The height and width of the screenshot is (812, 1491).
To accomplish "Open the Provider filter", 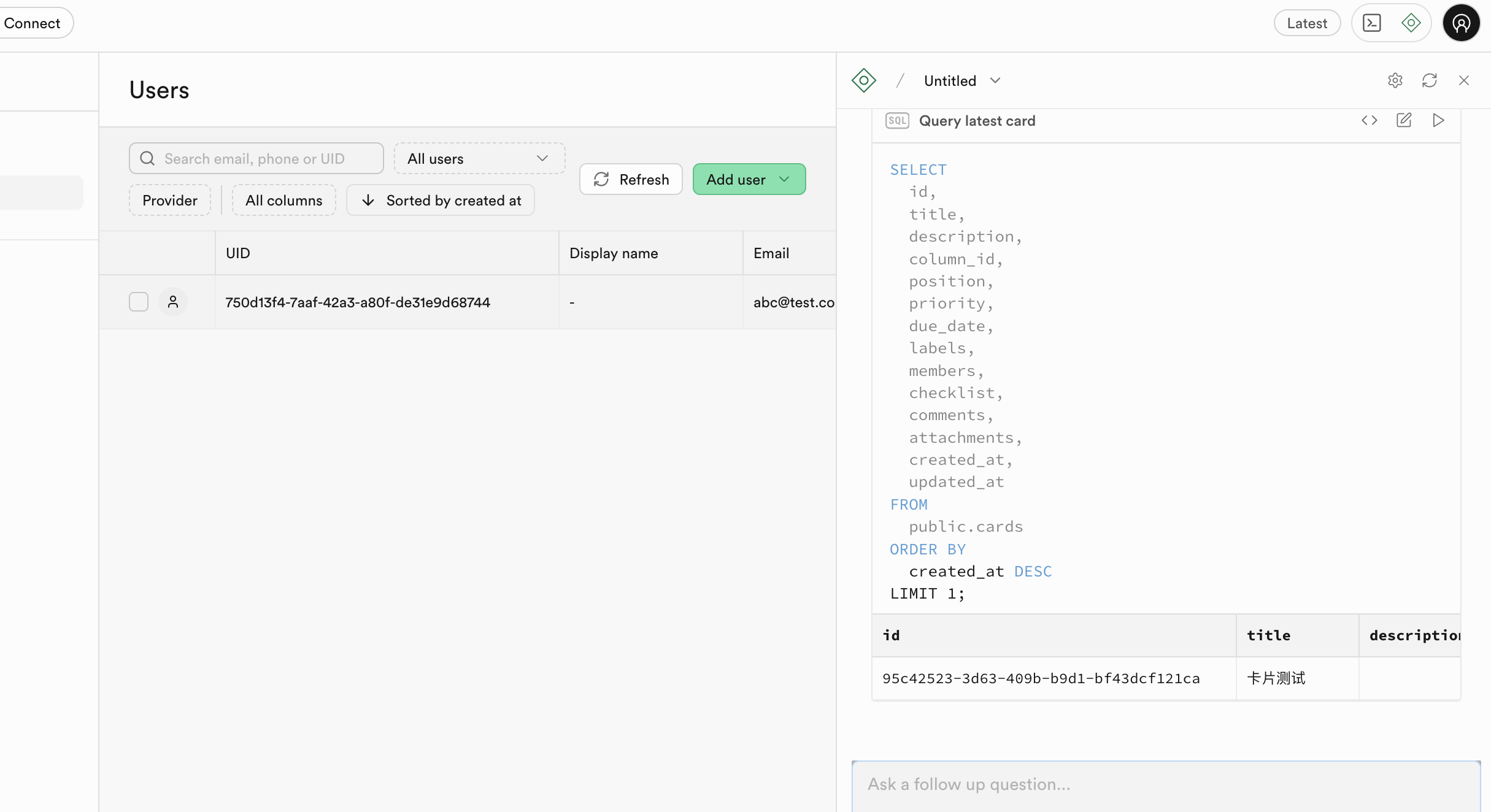I will coord(169,201).
